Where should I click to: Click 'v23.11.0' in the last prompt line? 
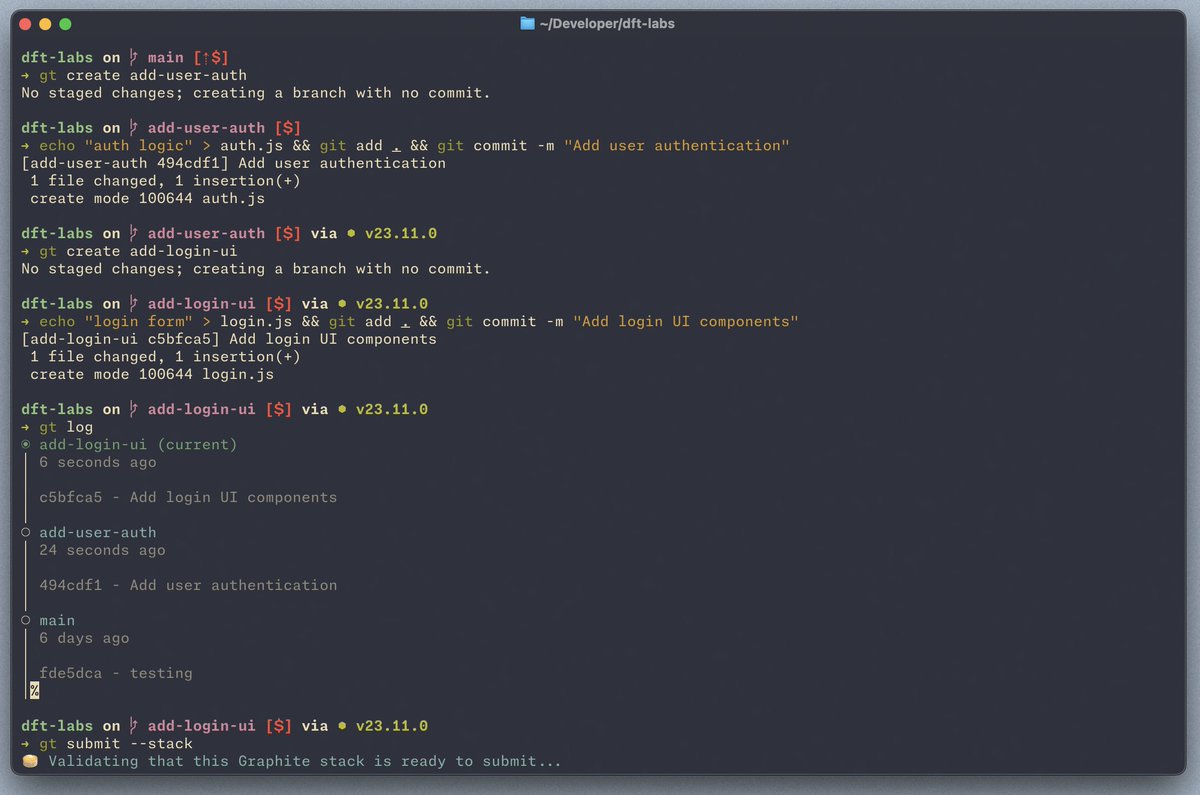pos(392,726)
